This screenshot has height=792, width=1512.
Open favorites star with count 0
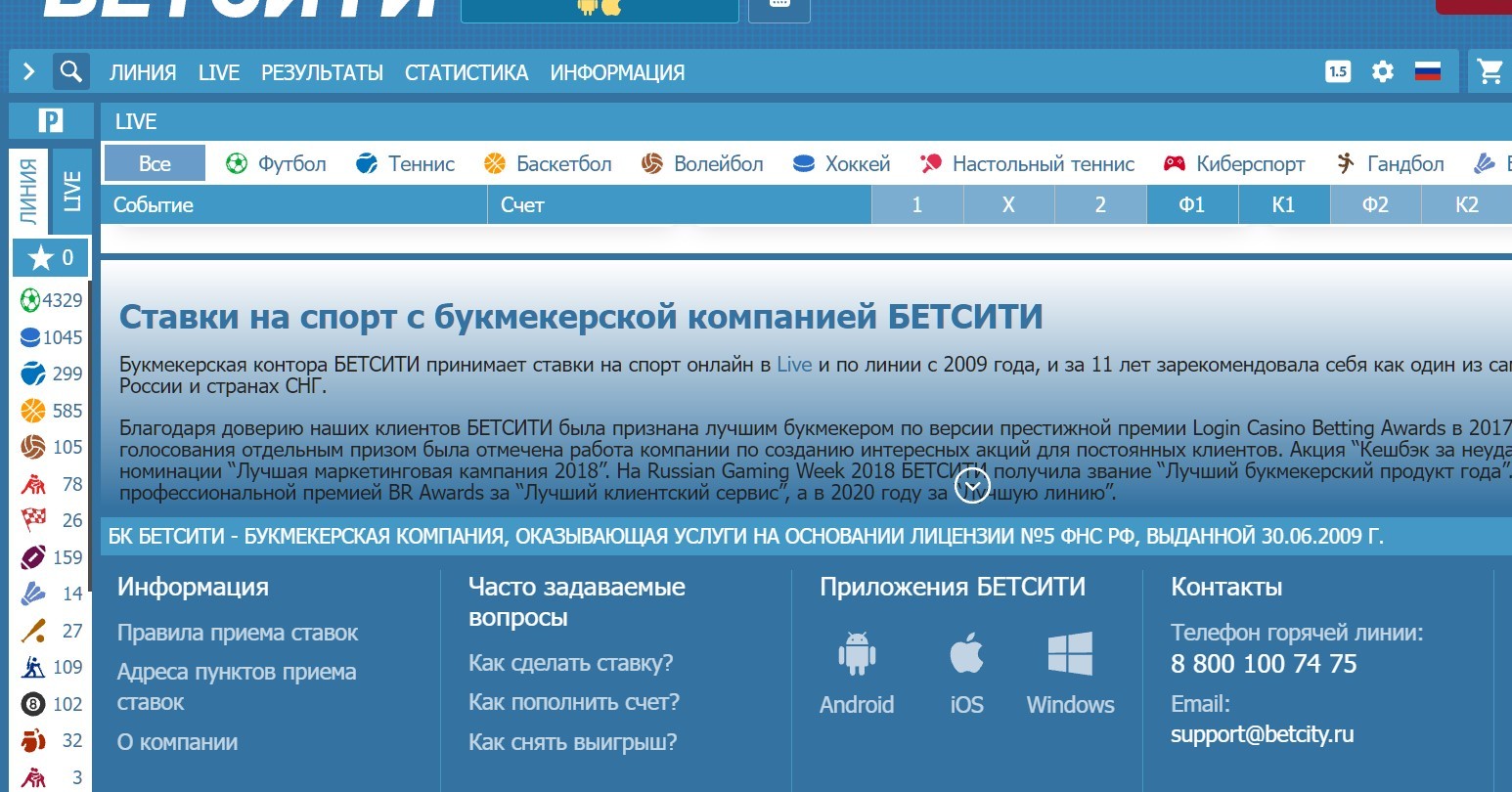52,258
